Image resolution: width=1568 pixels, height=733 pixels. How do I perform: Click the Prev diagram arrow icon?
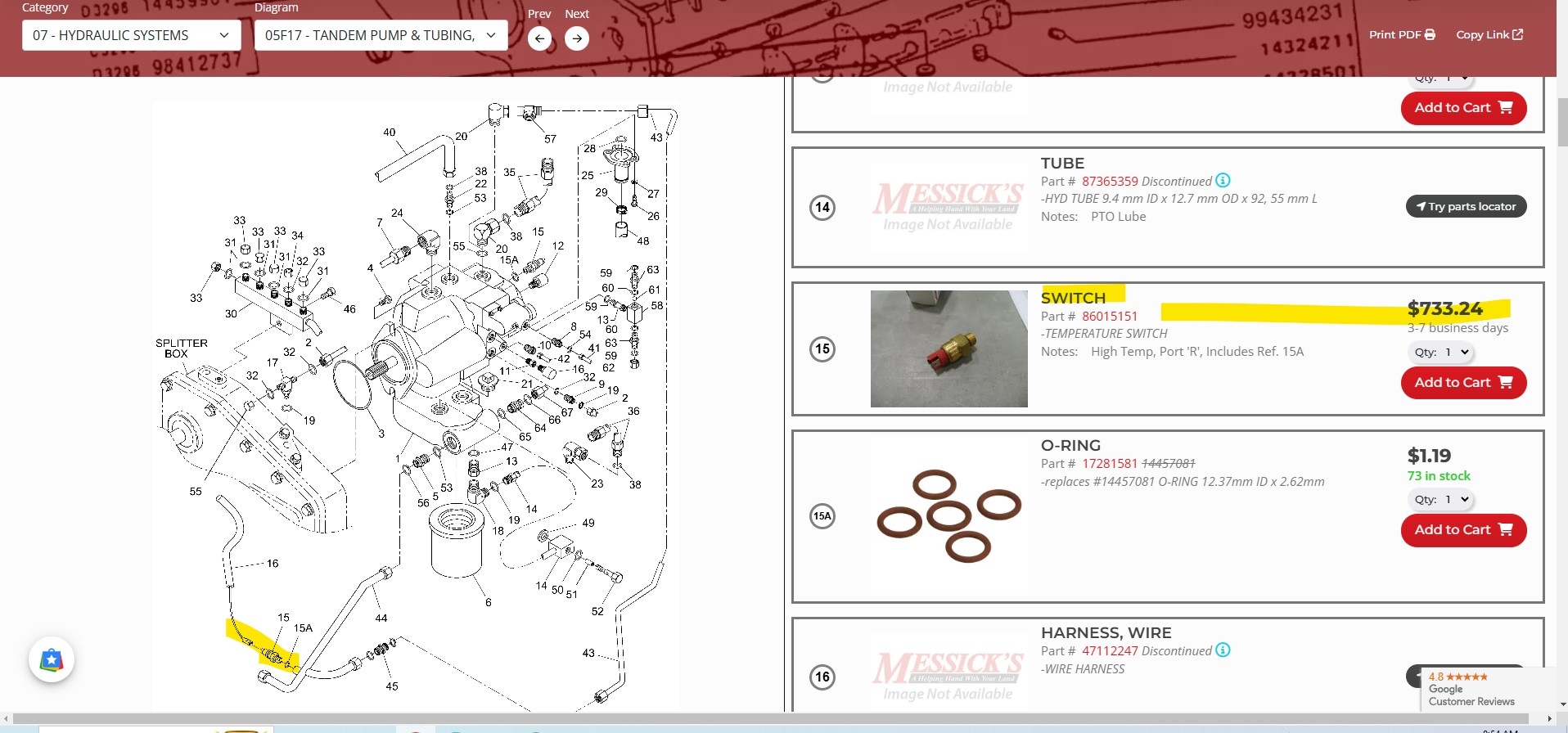tap(539, 38)
